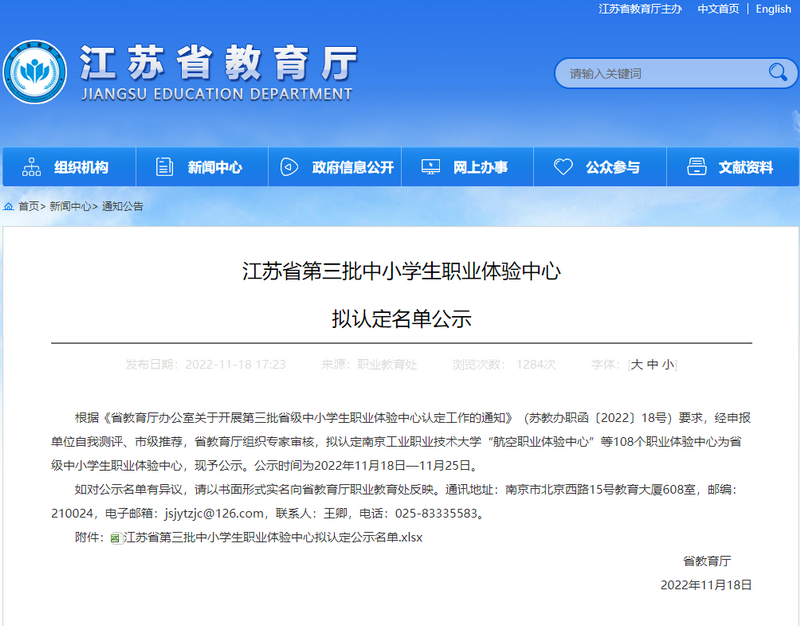Switch to the English version

click(x=773, y=8)
